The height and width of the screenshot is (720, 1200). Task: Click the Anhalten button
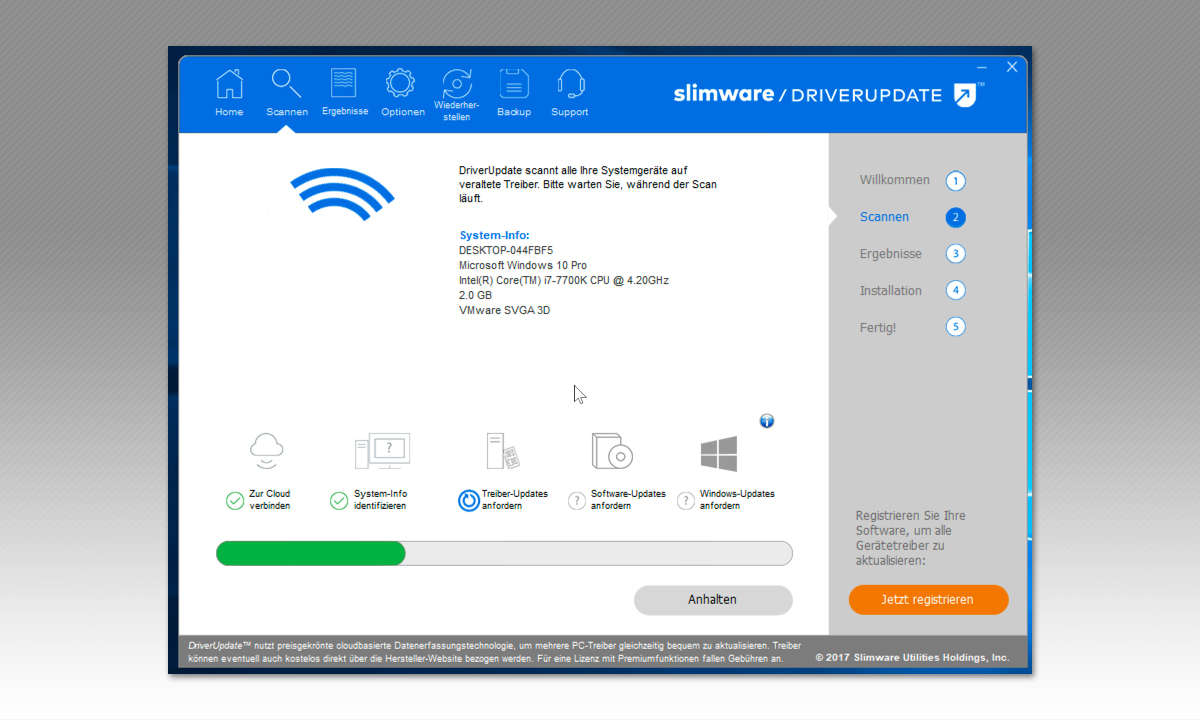[713, 600]
